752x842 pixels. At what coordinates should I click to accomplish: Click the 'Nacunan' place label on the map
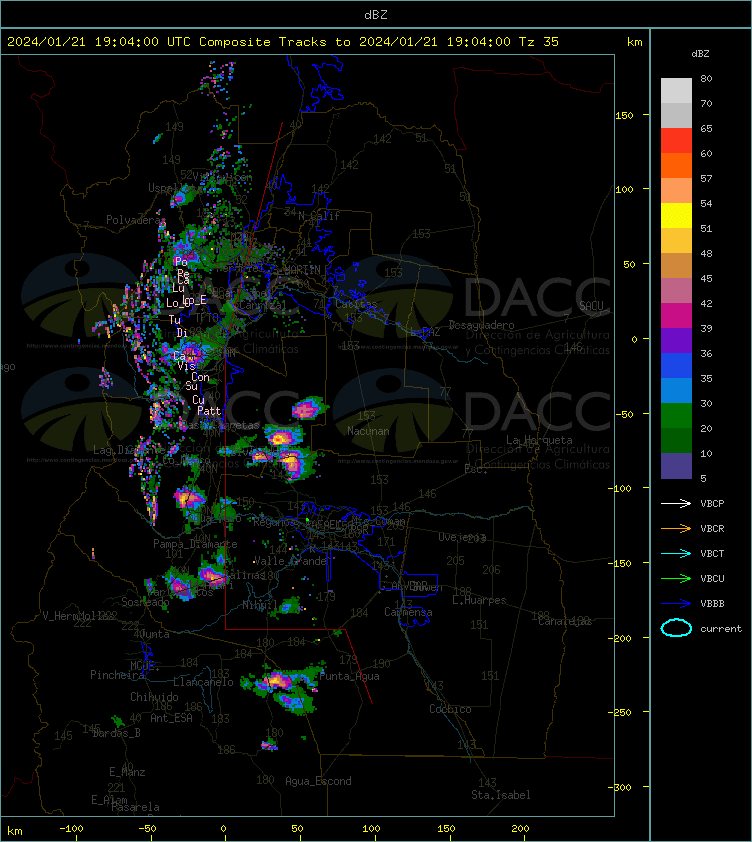point(368,431)
